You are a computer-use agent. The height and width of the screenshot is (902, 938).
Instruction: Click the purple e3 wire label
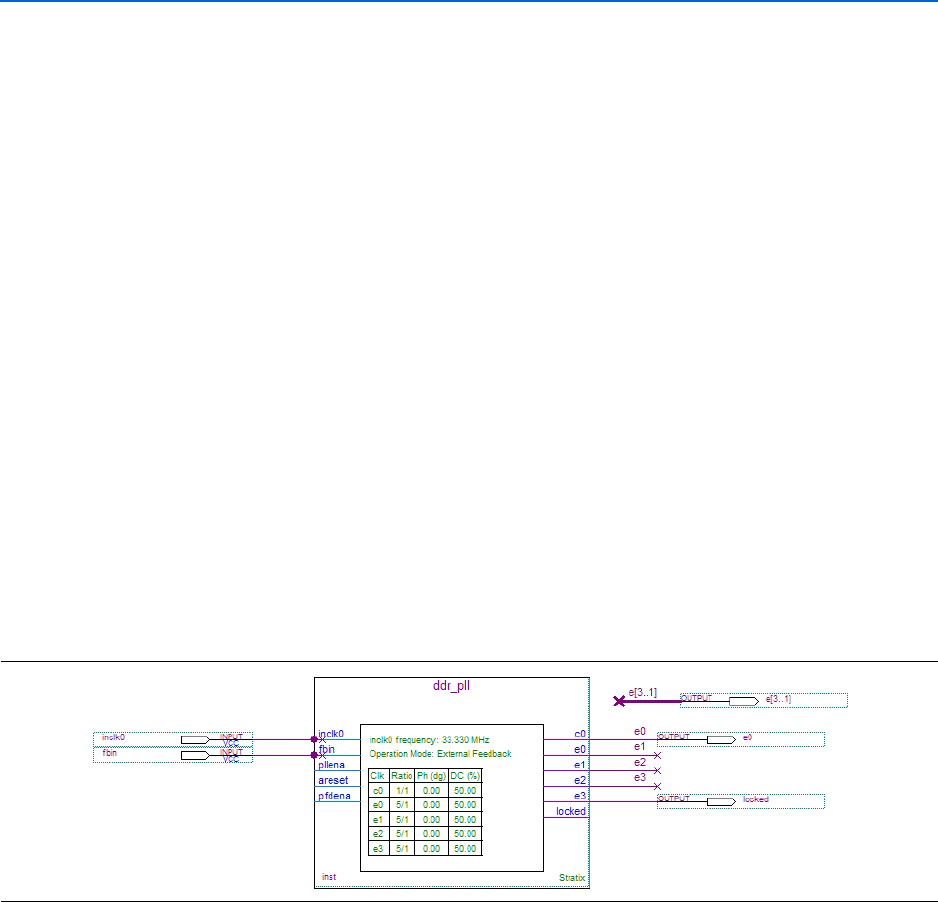(640, 778)
